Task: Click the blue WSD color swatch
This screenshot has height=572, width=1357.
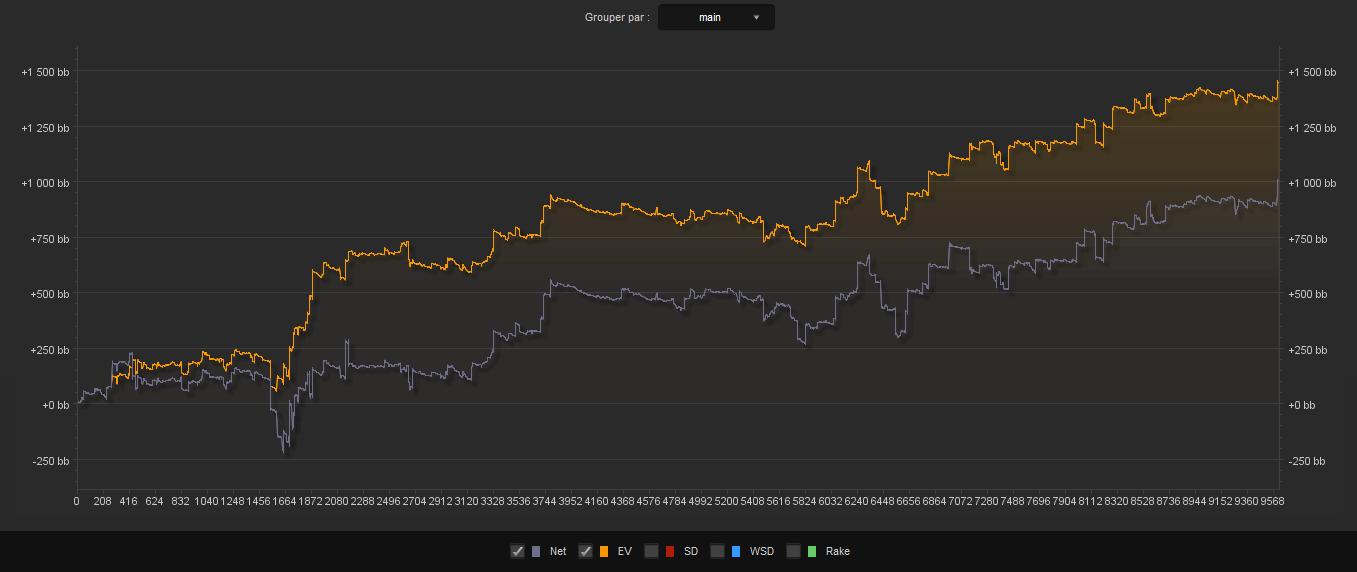Action: point(736,551)
